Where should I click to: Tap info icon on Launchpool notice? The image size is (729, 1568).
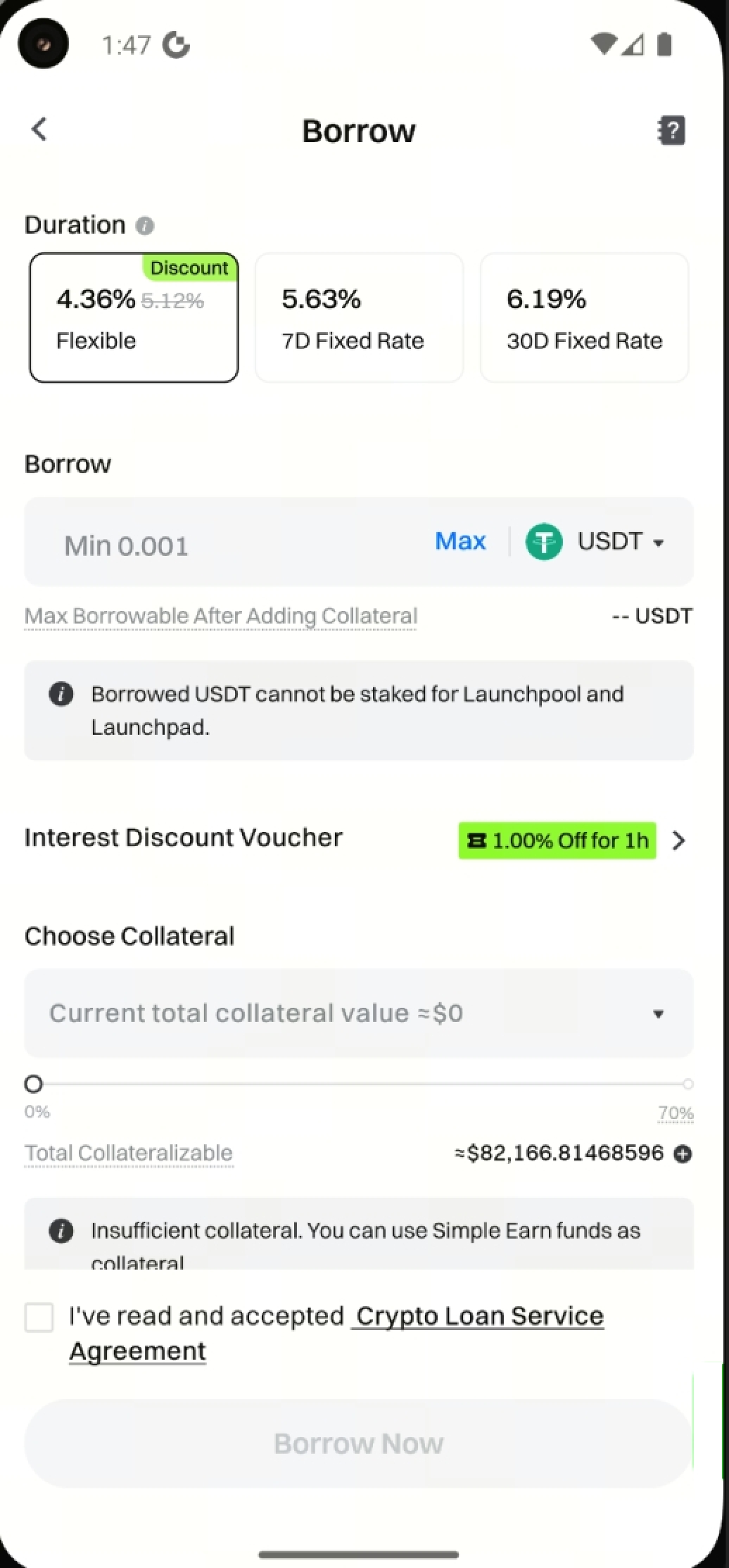[x=61, y=694]
